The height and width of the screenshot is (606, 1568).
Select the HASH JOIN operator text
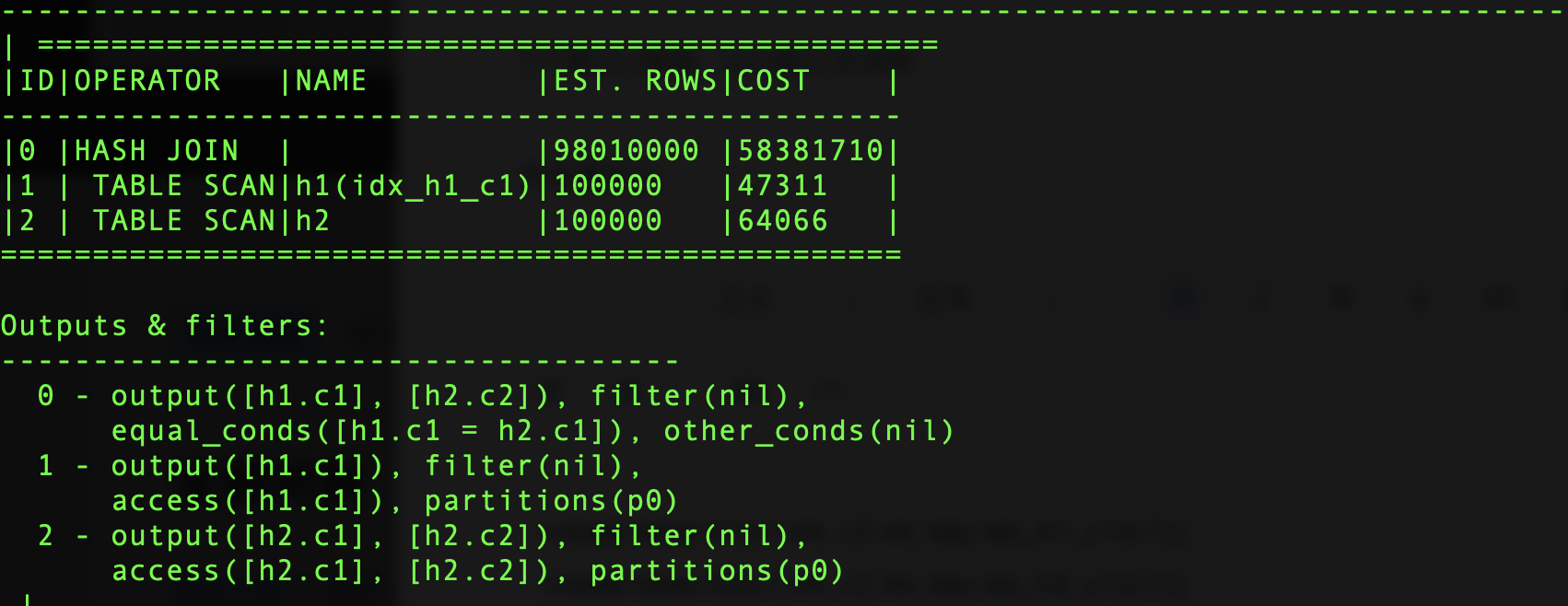tap(157, 151)
